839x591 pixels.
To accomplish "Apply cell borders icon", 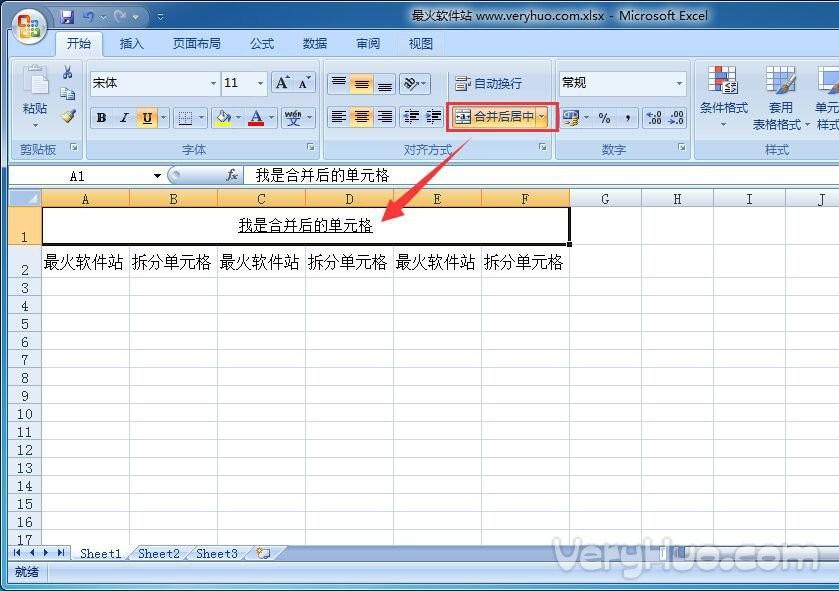I will point(185,118).
